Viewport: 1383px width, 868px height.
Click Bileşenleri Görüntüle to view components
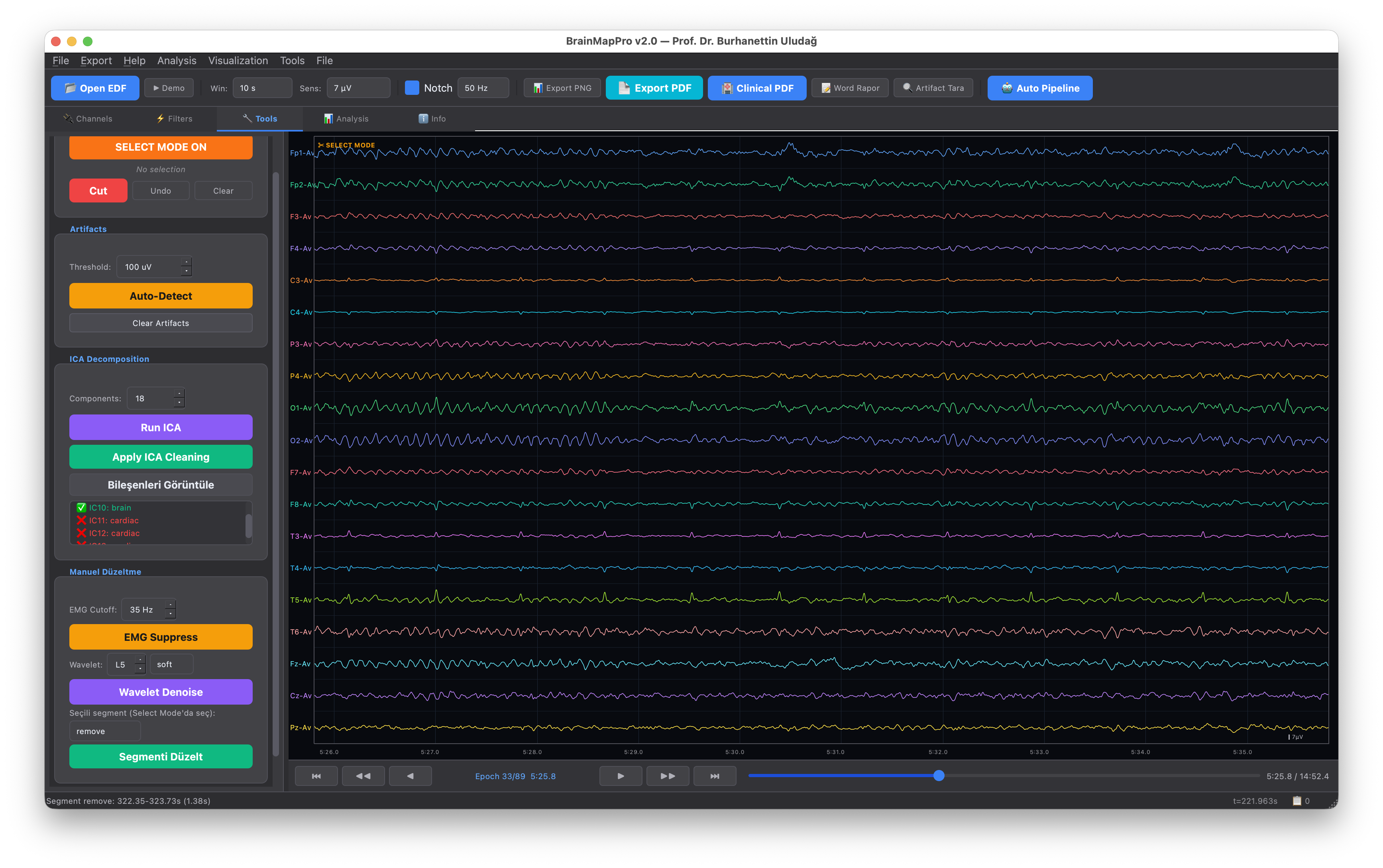tap(161, 485)
